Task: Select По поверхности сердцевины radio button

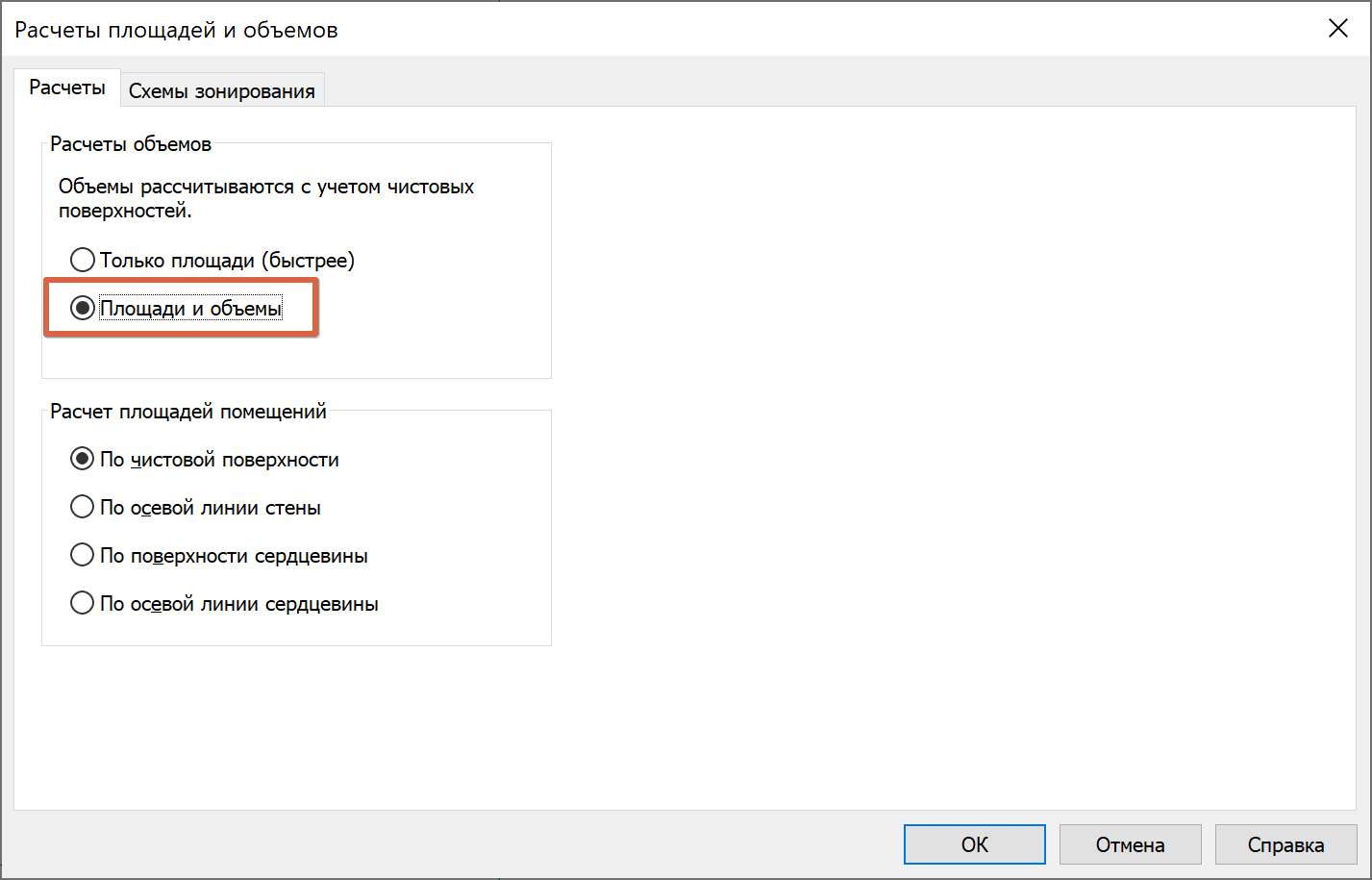Action: click(219, 556)
